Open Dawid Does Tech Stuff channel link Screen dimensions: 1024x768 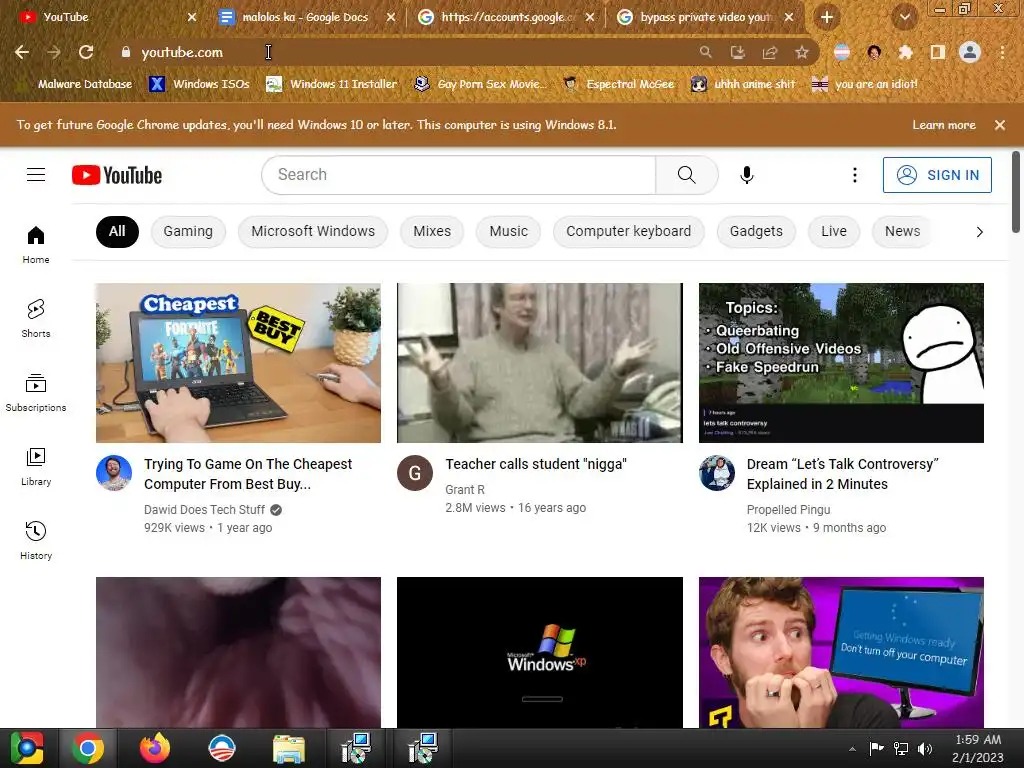204,509
